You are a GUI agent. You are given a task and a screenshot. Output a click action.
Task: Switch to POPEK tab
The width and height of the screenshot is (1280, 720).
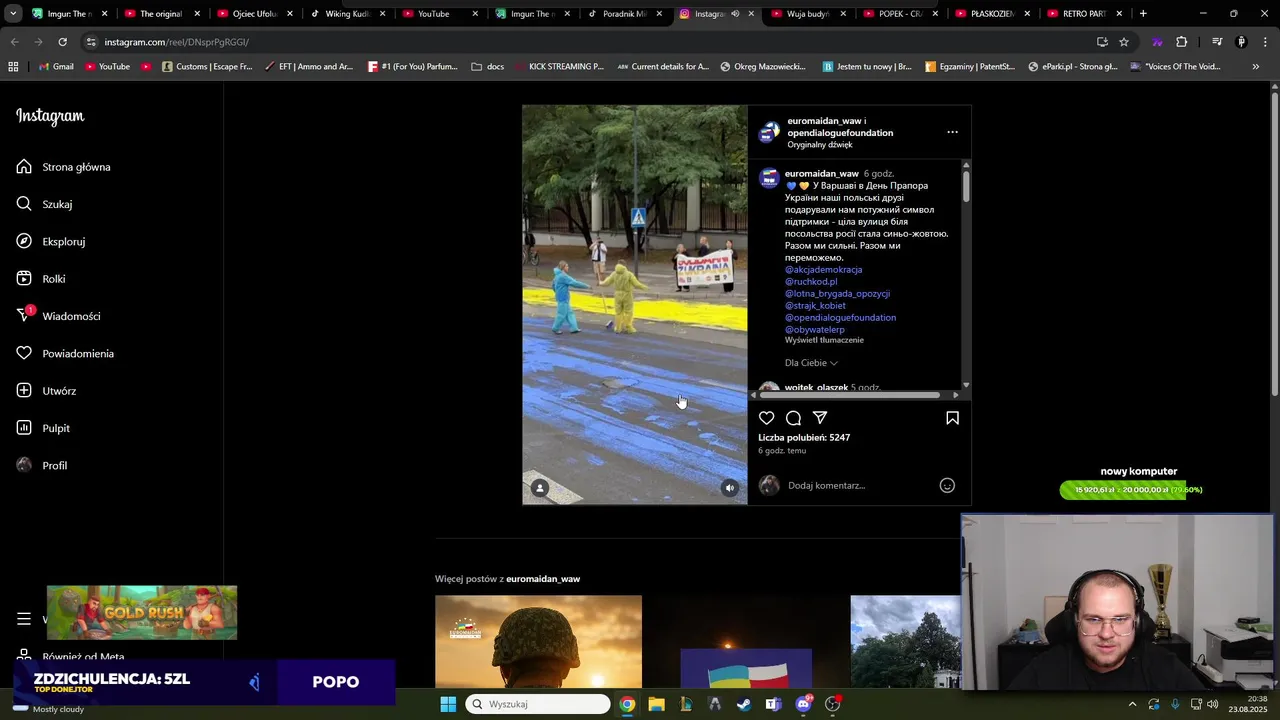[900, 14]
